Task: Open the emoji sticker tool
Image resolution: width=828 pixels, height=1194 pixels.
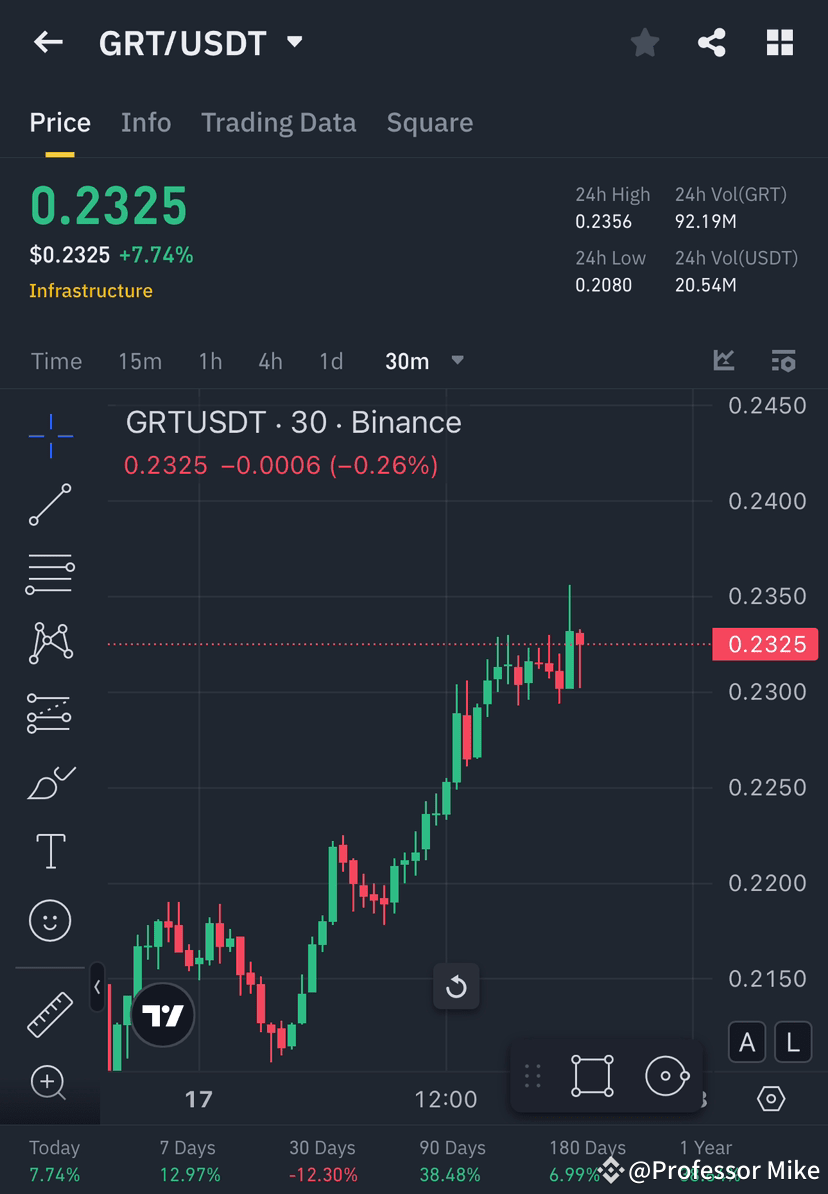Action: 50,920
